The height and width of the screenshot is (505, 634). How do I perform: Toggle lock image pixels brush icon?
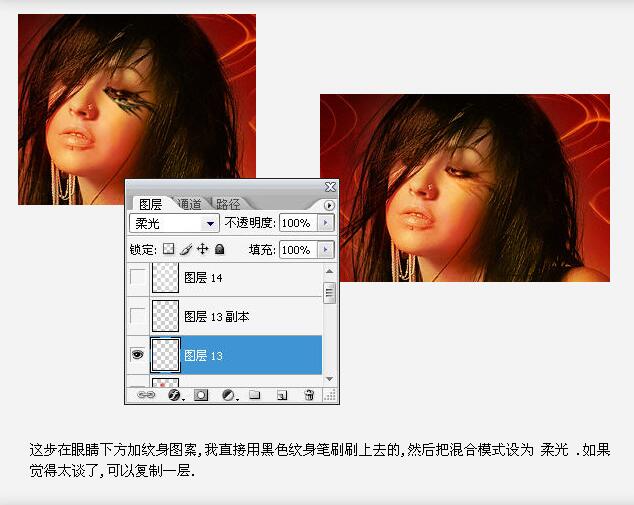pyautogui.click(x=186, y=249)
